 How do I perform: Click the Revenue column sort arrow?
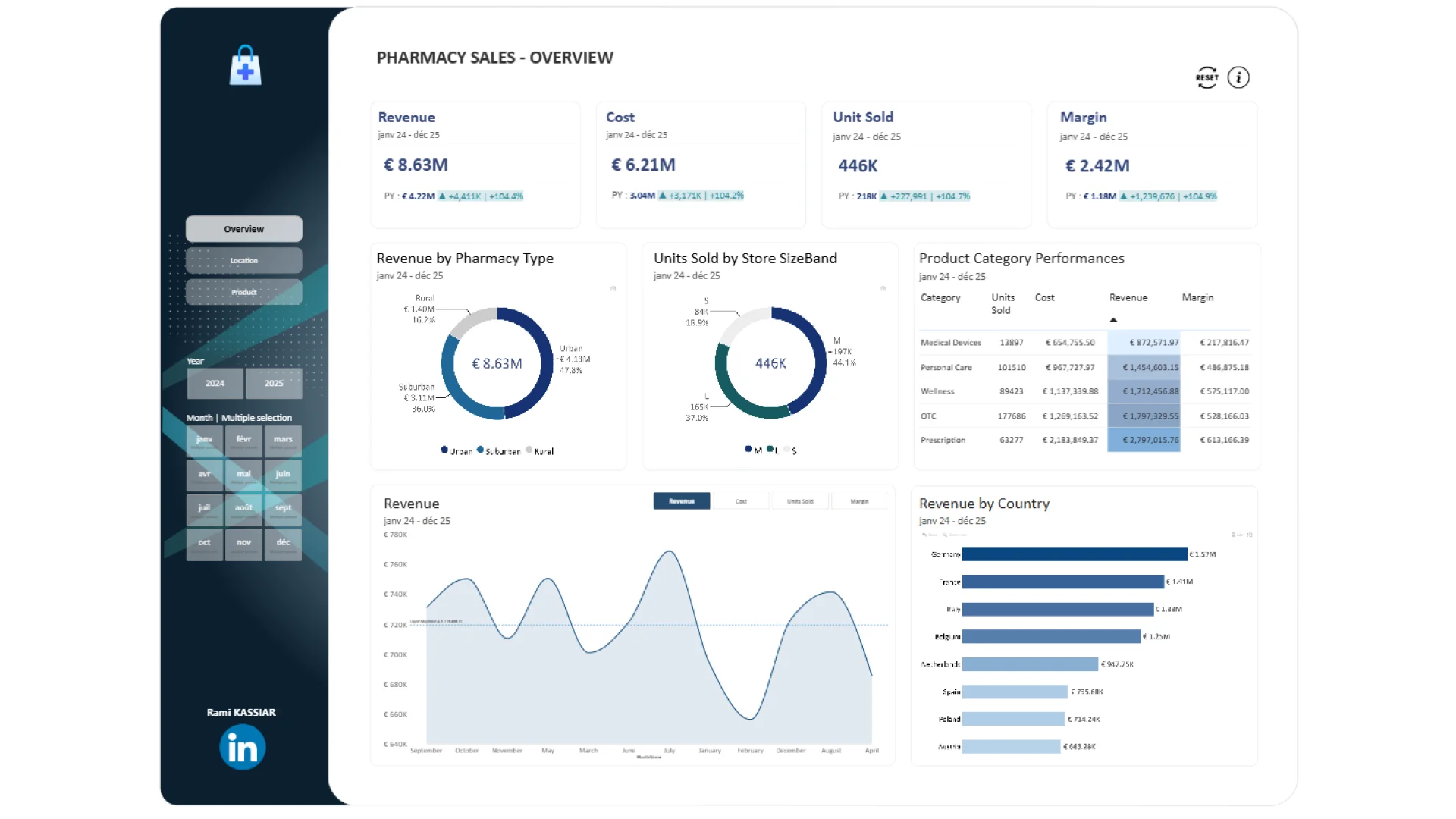pyautogui.click(x=1113, y=320)
